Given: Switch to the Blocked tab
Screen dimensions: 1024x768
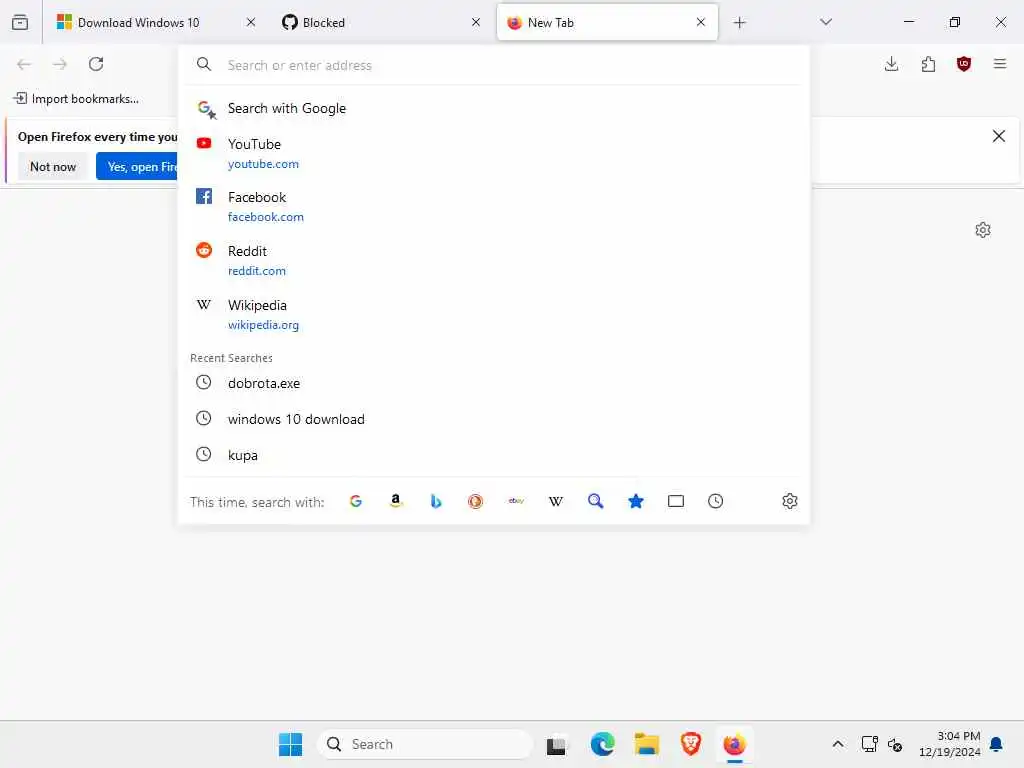Looking at the screenshot, I should pos(377,22).
